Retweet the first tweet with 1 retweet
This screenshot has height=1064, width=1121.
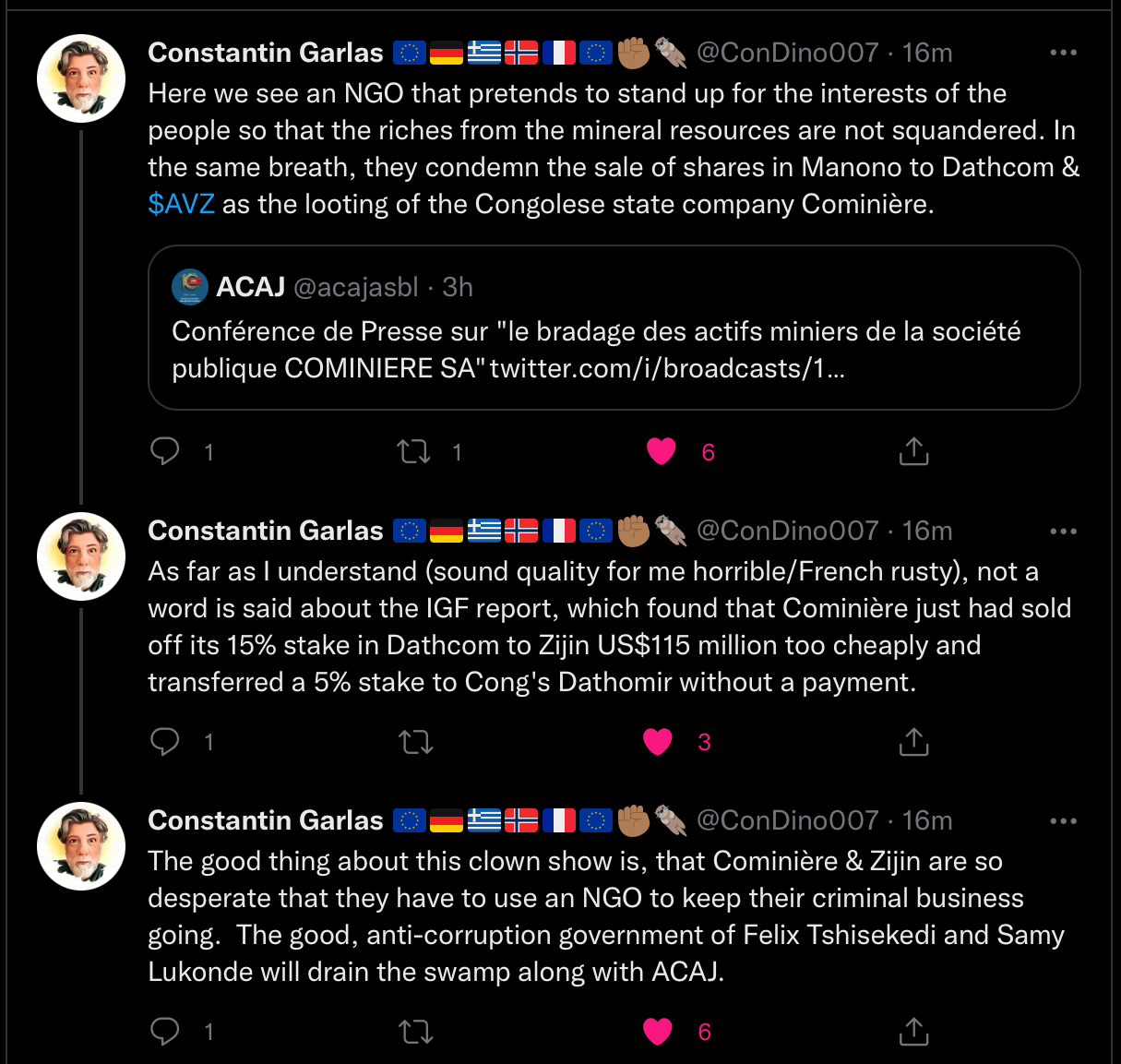click(x=414, y=451)
